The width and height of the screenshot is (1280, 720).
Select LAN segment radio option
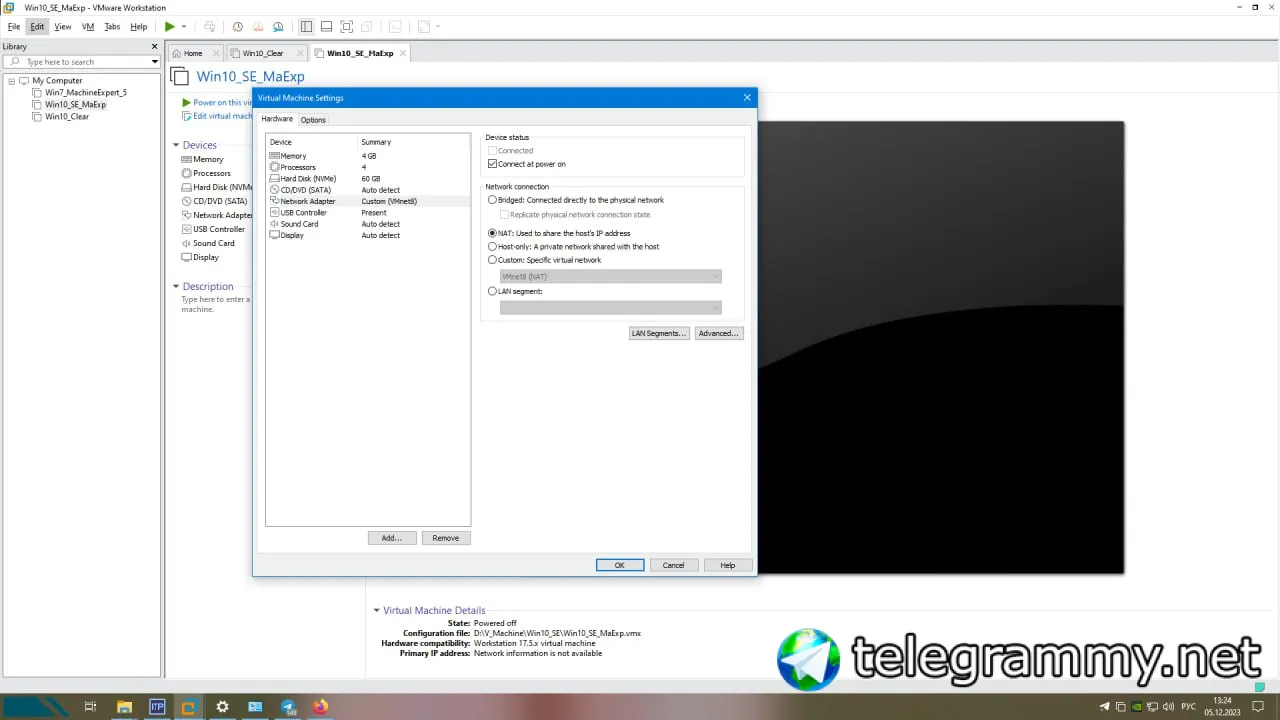click(492, 291)
